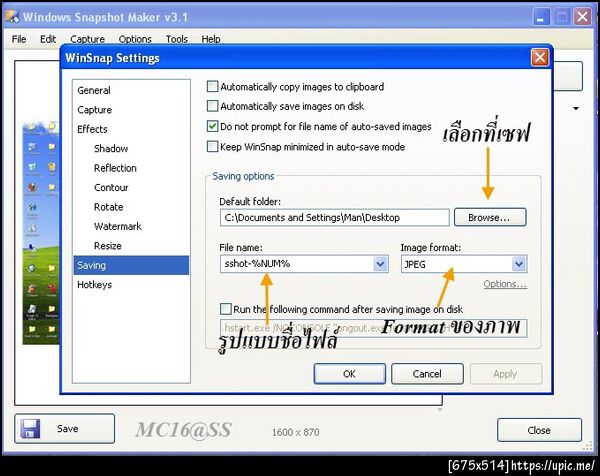Open the File menu
Screen dimensions: 600x476
[19, 39]
